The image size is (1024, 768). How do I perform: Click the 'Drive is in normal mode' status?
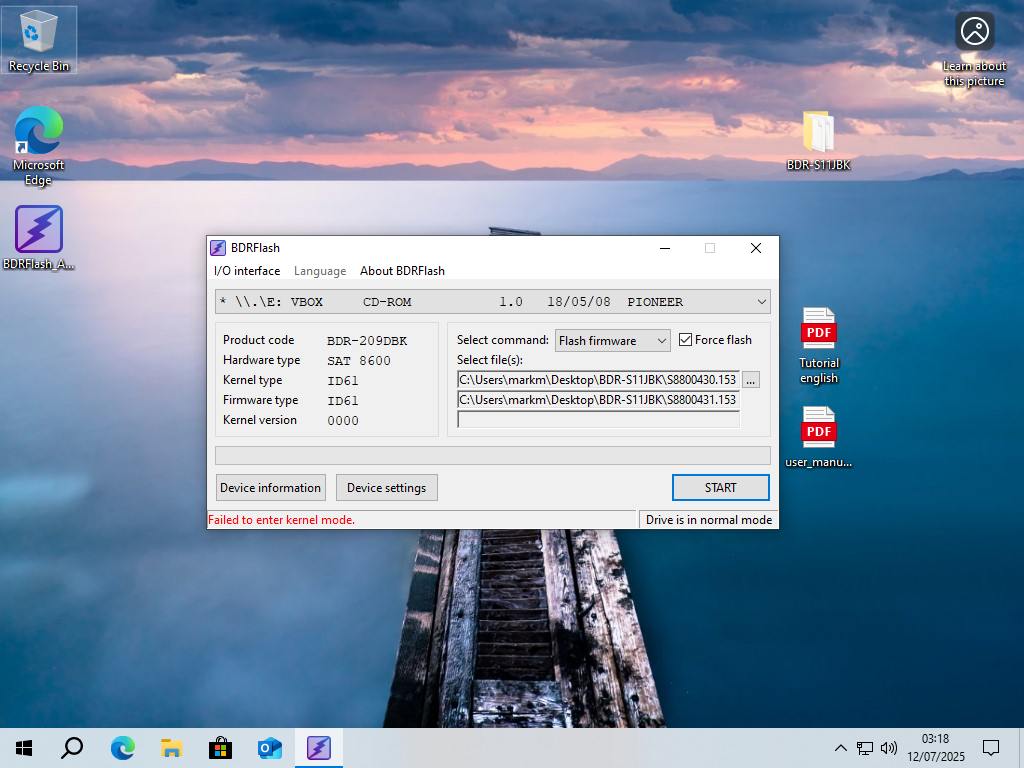[709, 520]
